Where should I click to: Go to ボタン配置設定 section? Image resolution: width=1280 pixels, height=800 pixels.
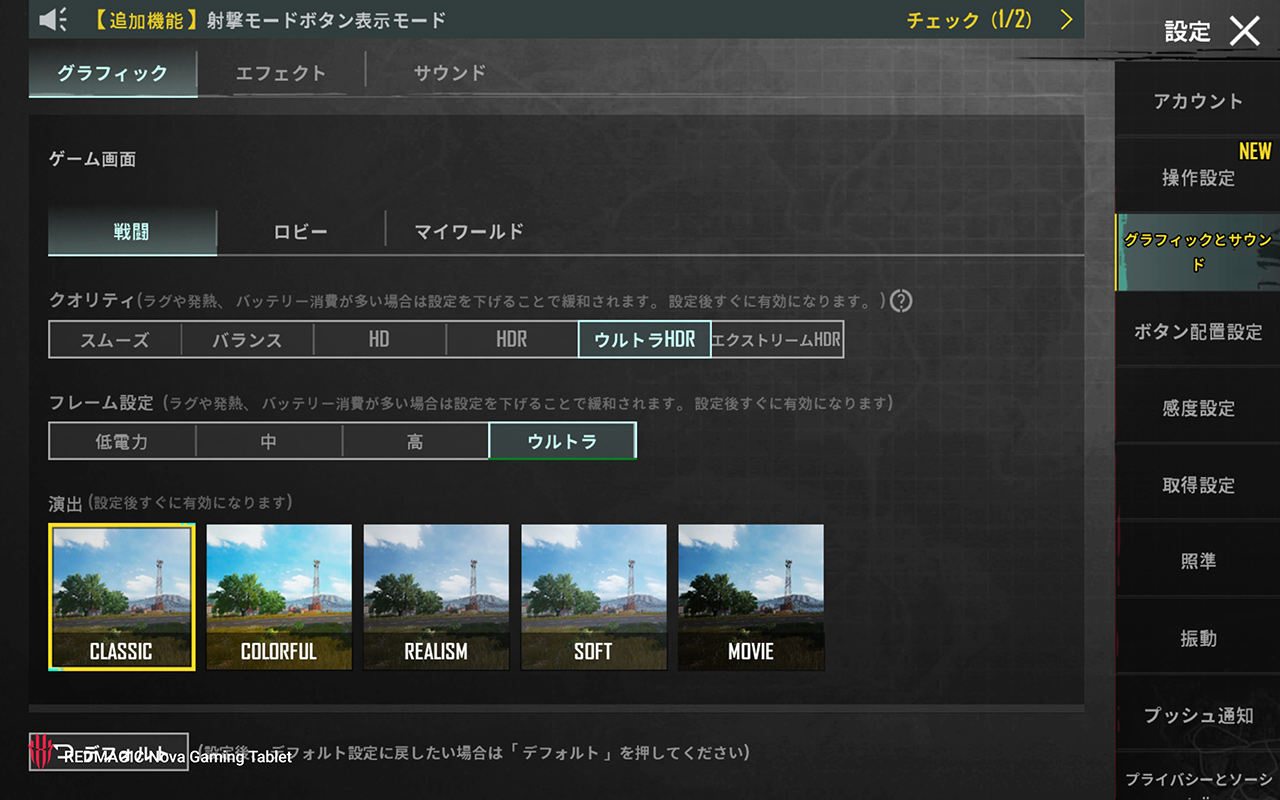pyautogui.click(x=1198, y=332)
